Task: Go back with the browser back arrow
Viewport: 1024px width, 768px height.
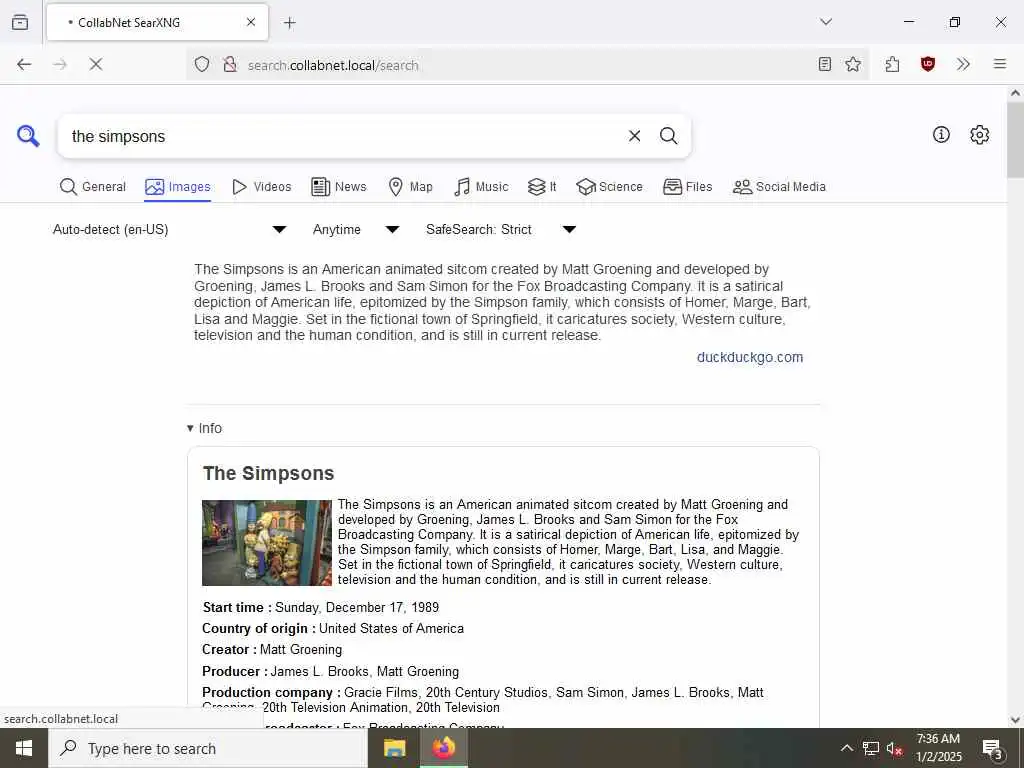Action: click(24, 64)
